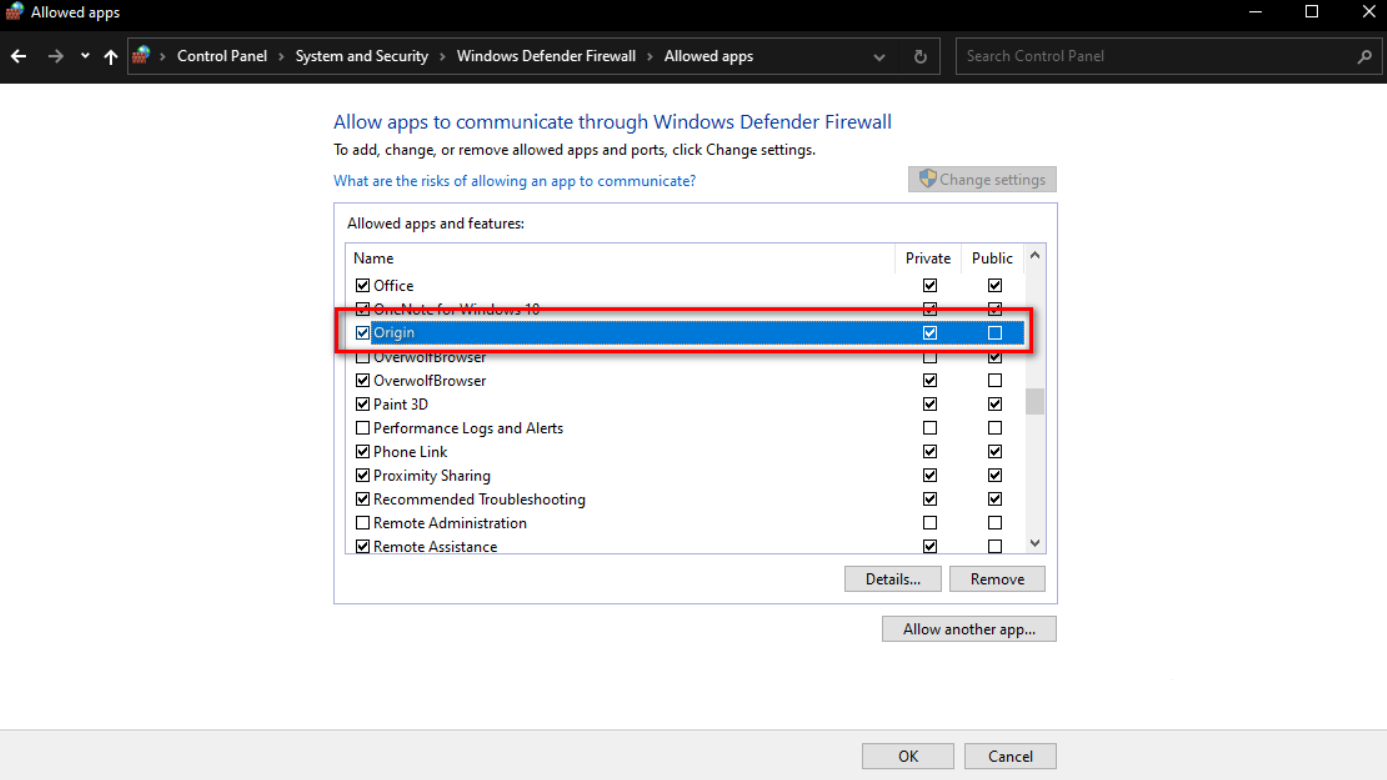Click the search magnifier icon
The height and width of the screenshot is (780, 1387).
tap(1365, 56)
